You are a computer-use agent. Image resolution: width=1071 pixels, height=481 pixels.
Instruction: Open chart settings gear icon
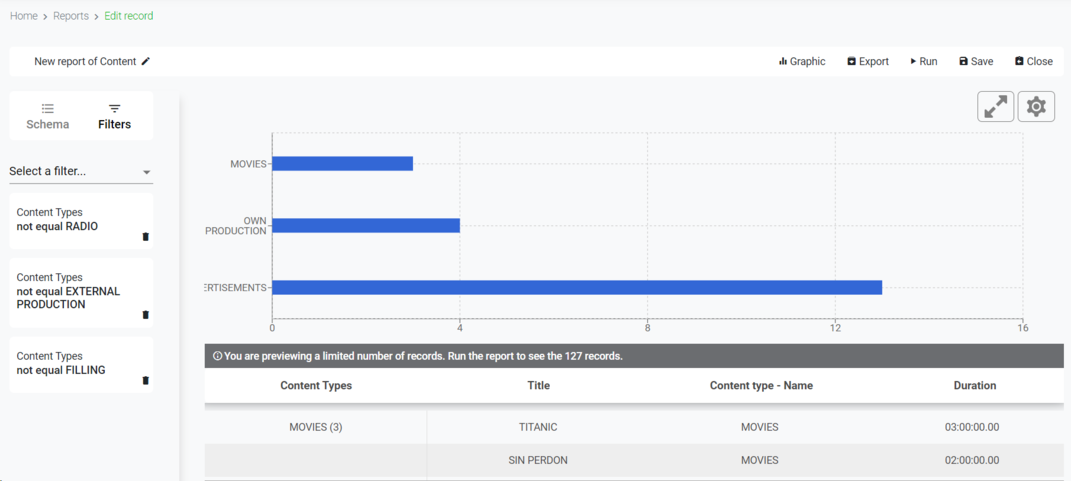tap(1036, 107)
